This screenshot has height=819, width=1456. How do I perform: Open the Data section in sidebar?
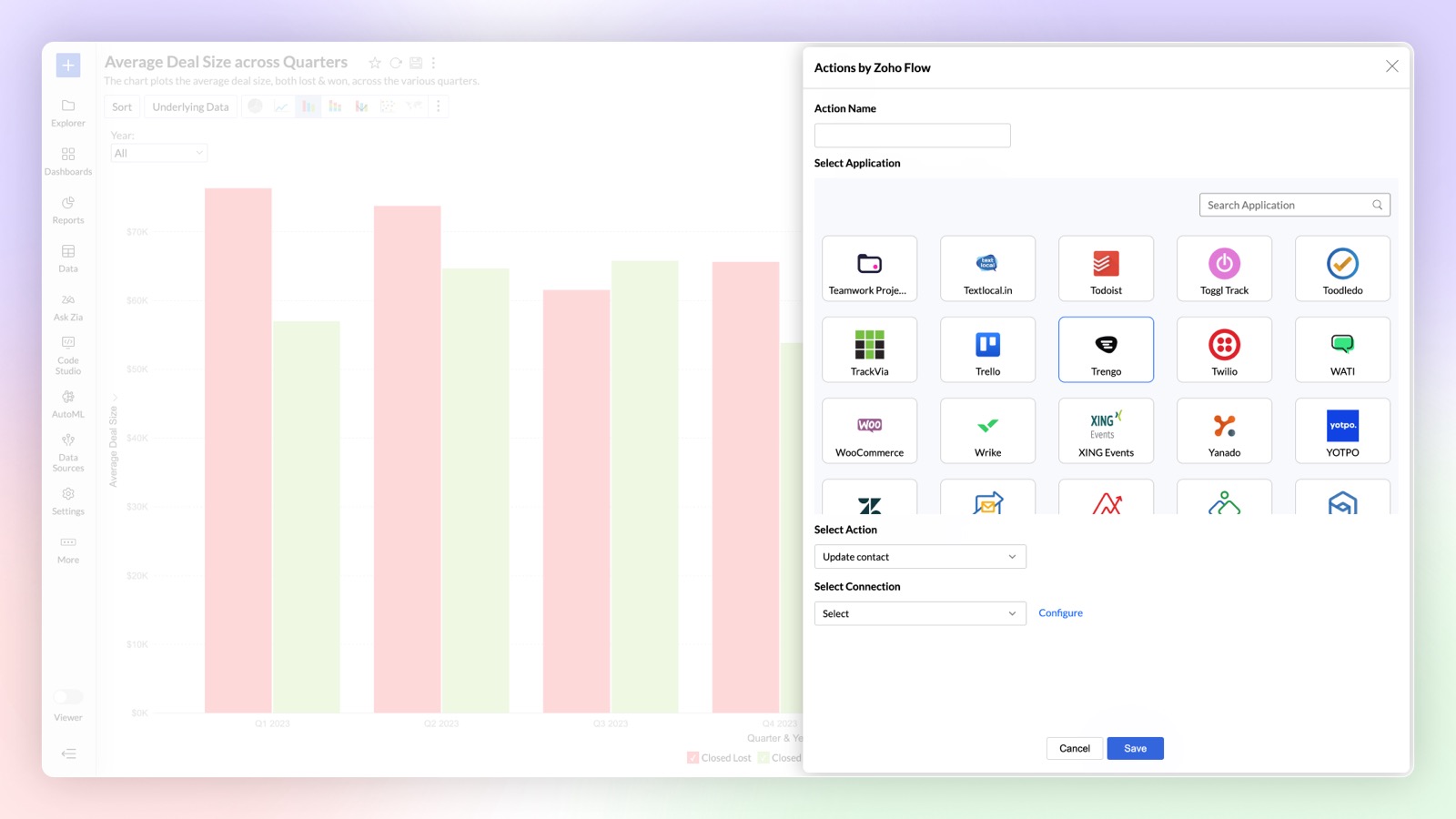[68, 258]
